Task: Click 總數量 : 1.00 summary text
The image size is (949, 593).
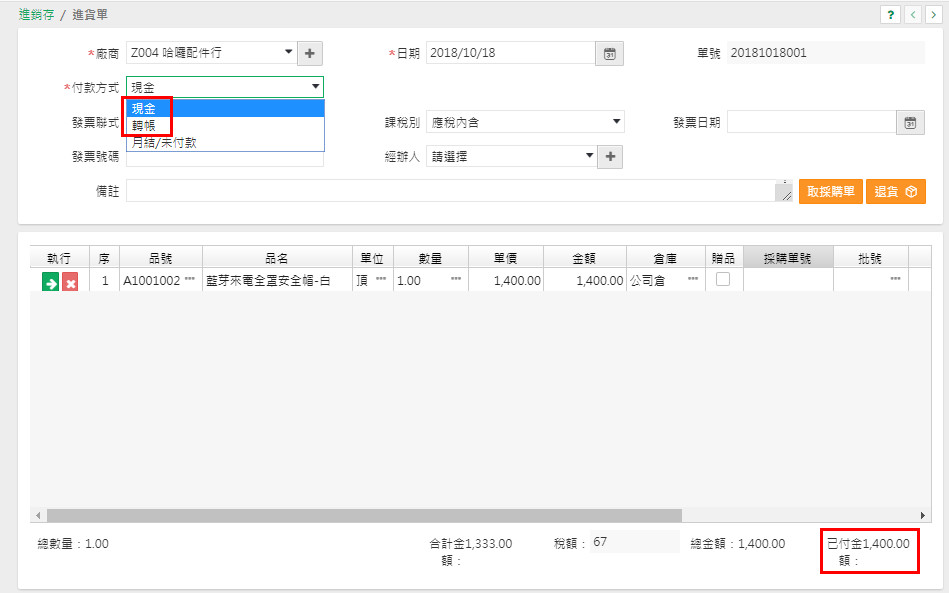Action: point(73,544)
